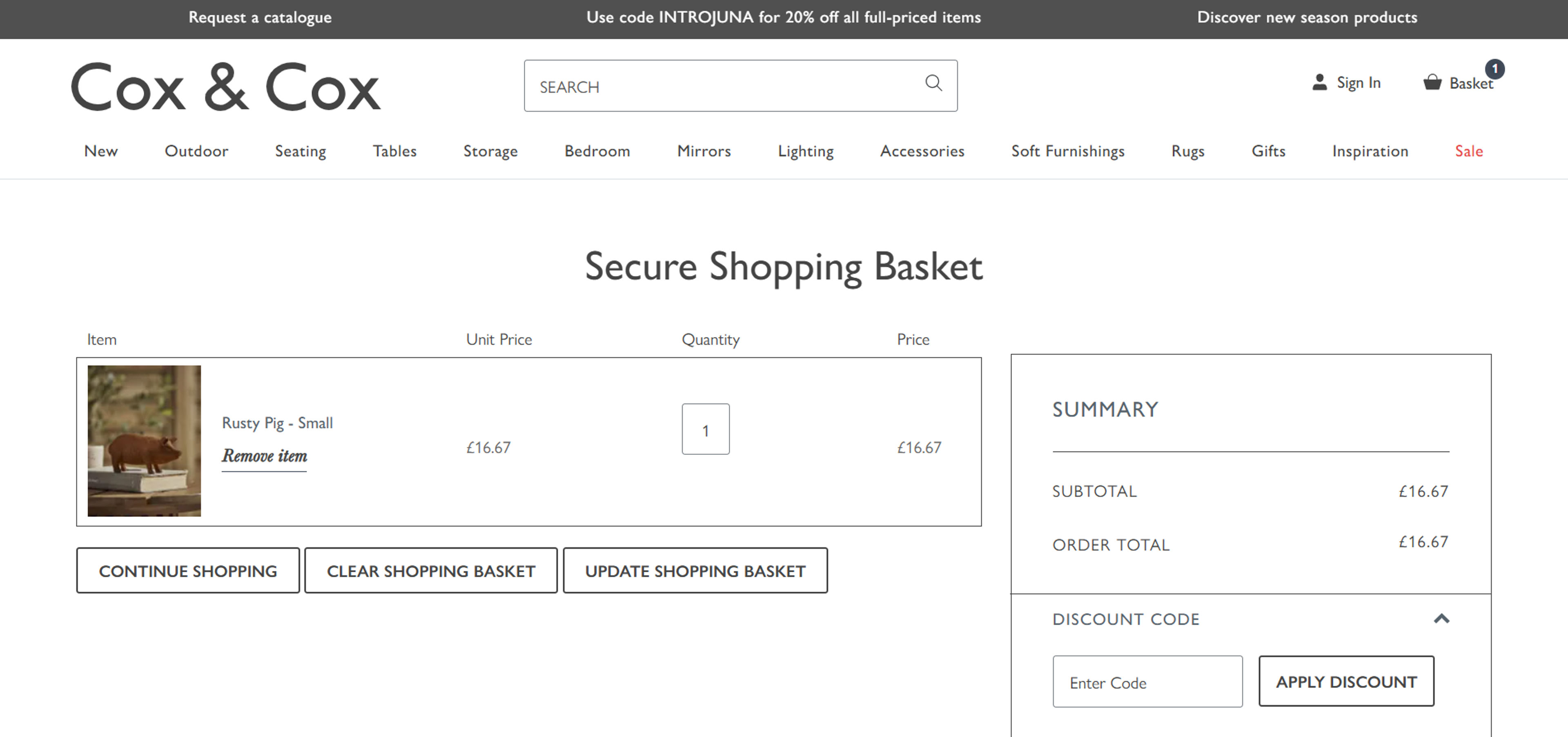
Task: Collapse the Discount Code section chevron
Action: click(1441, 619)
